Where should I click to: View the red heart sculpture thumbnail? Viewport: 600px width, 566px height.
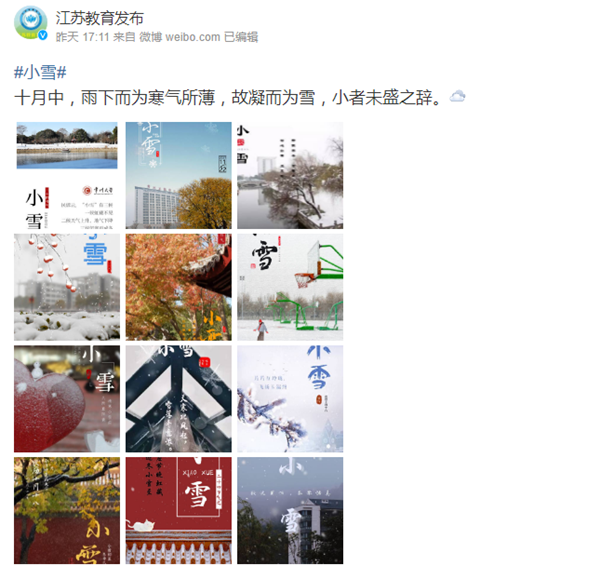coord(67,399)
